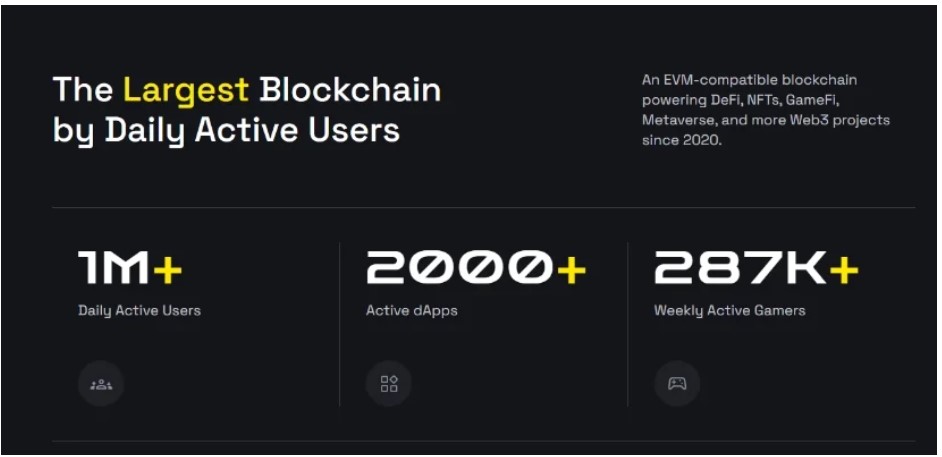This screenshot has width=942, height=457.
Task: Click the 'Metaverse, and more Web3 projects' line
Action: click(766, 120)
